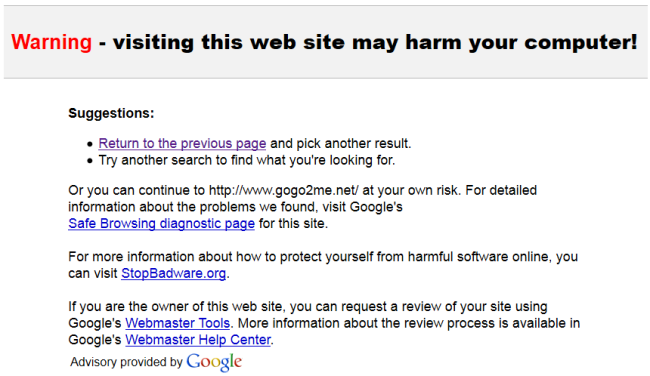Select the 'Suggestions:' heading
The height and width of the screenshot is (376, 650).
coord(111,113)
